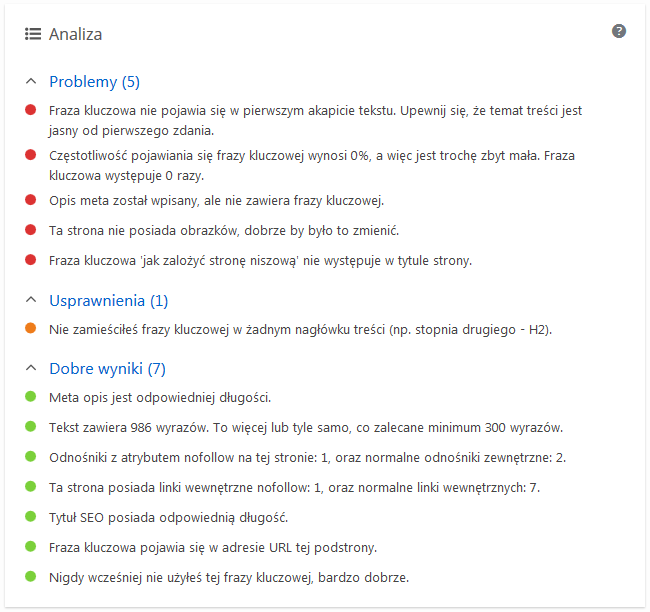
Task: Click the keyphrase in URL result text
Action: [x=213, y=547]
